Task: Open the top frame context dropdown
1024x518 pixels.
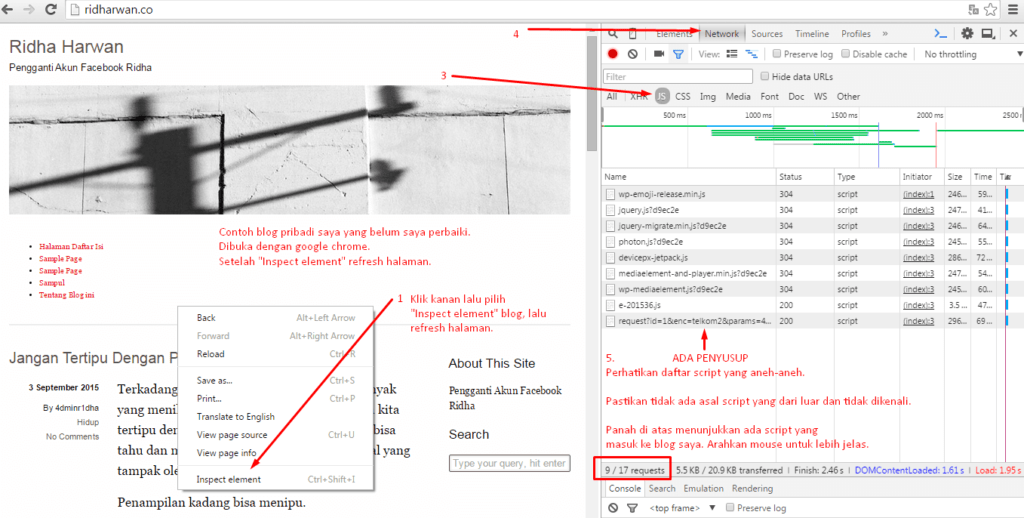Action: pyautogui.click(x=682, y=508)
